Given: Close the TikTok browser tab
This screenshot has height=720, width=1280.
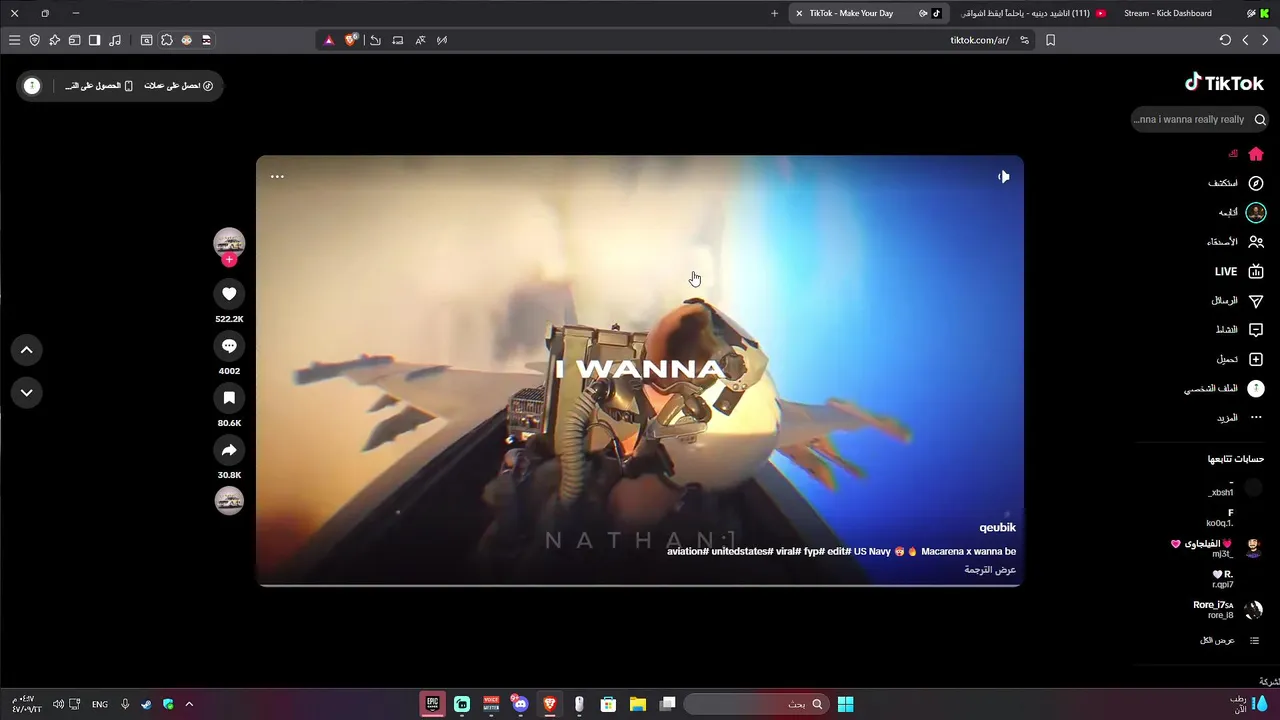Looking at the screenshot, I should 799,13.
